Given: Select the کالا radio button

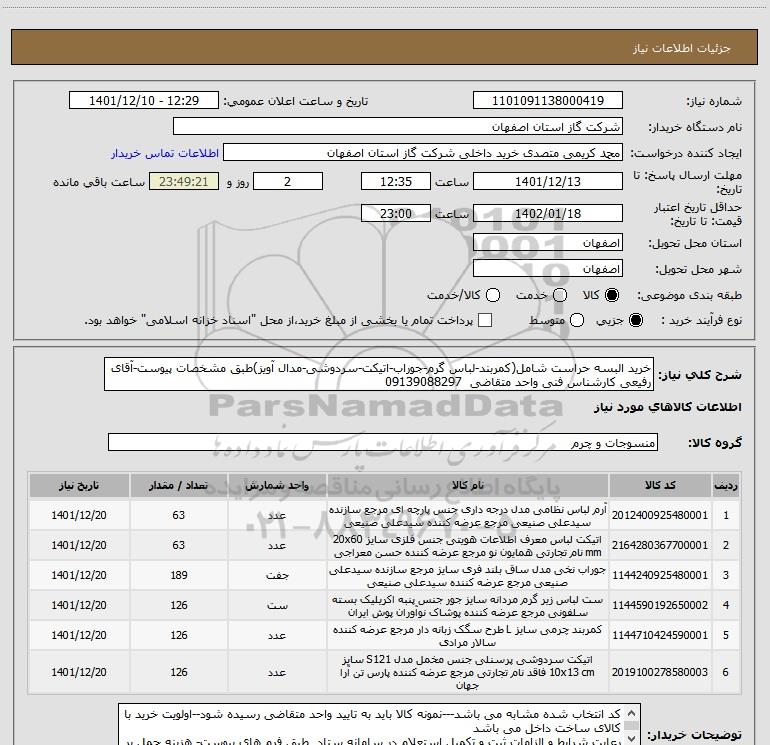Looking at the screenshot, I should pos(612,295).
